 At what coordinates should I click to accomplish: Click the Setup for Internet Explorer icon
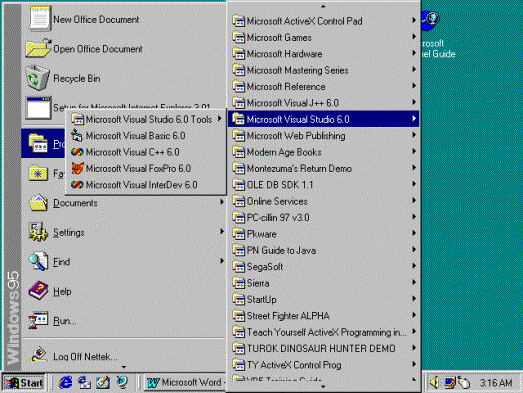click(x=39, y=107)
